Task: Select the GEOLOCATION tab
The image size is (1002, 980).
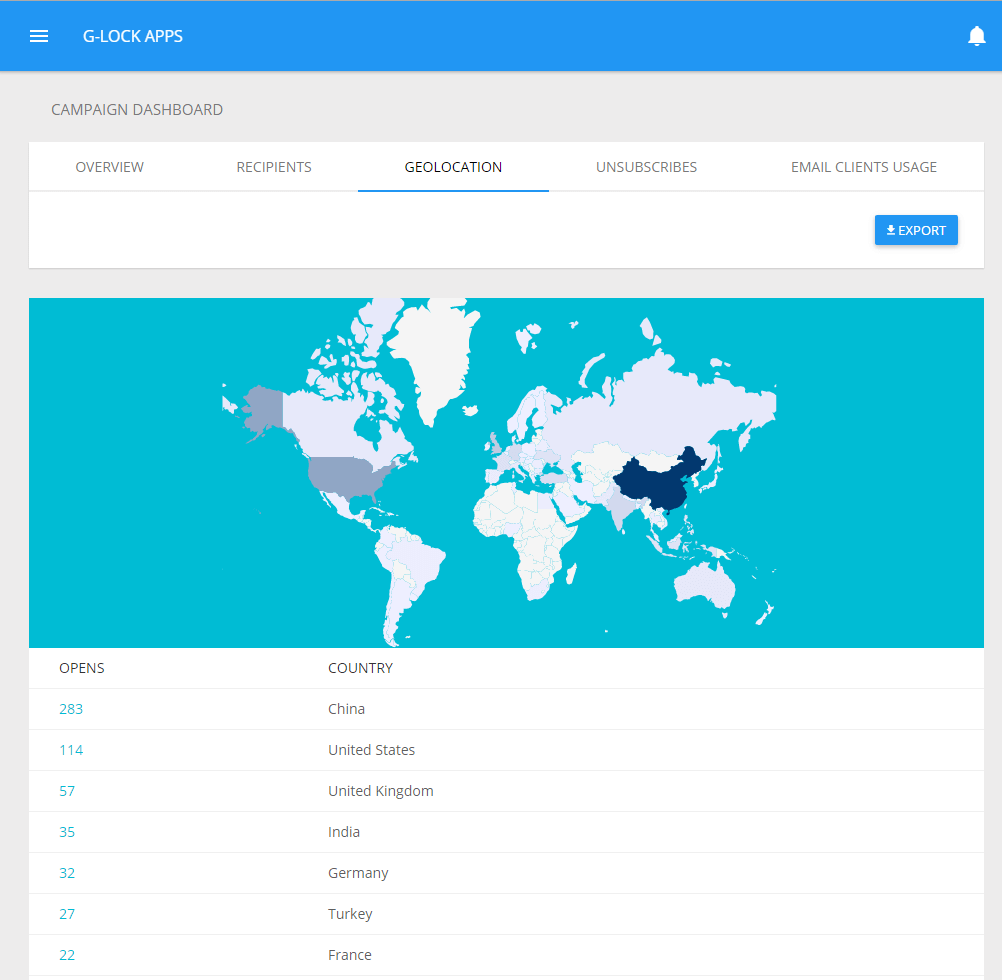Action: tap(453, 167)
